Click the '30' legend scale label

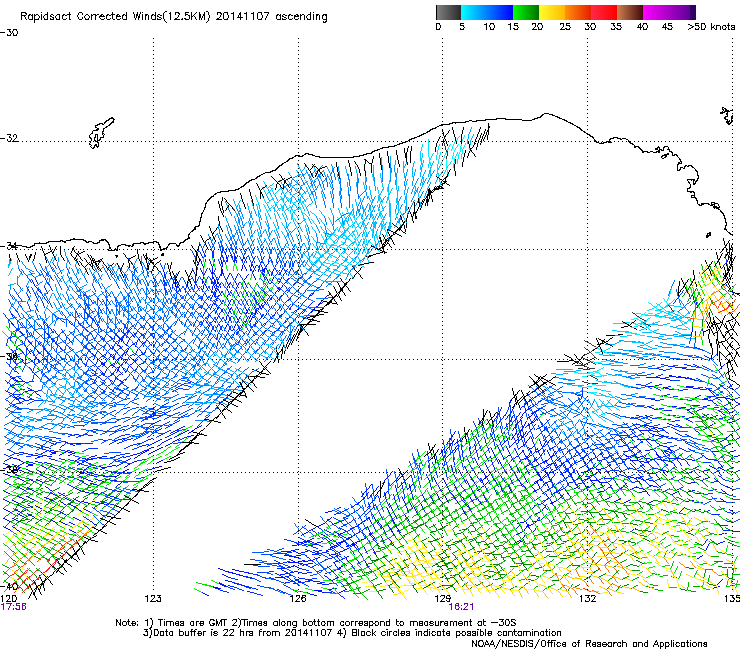click(x=590, y=27)
